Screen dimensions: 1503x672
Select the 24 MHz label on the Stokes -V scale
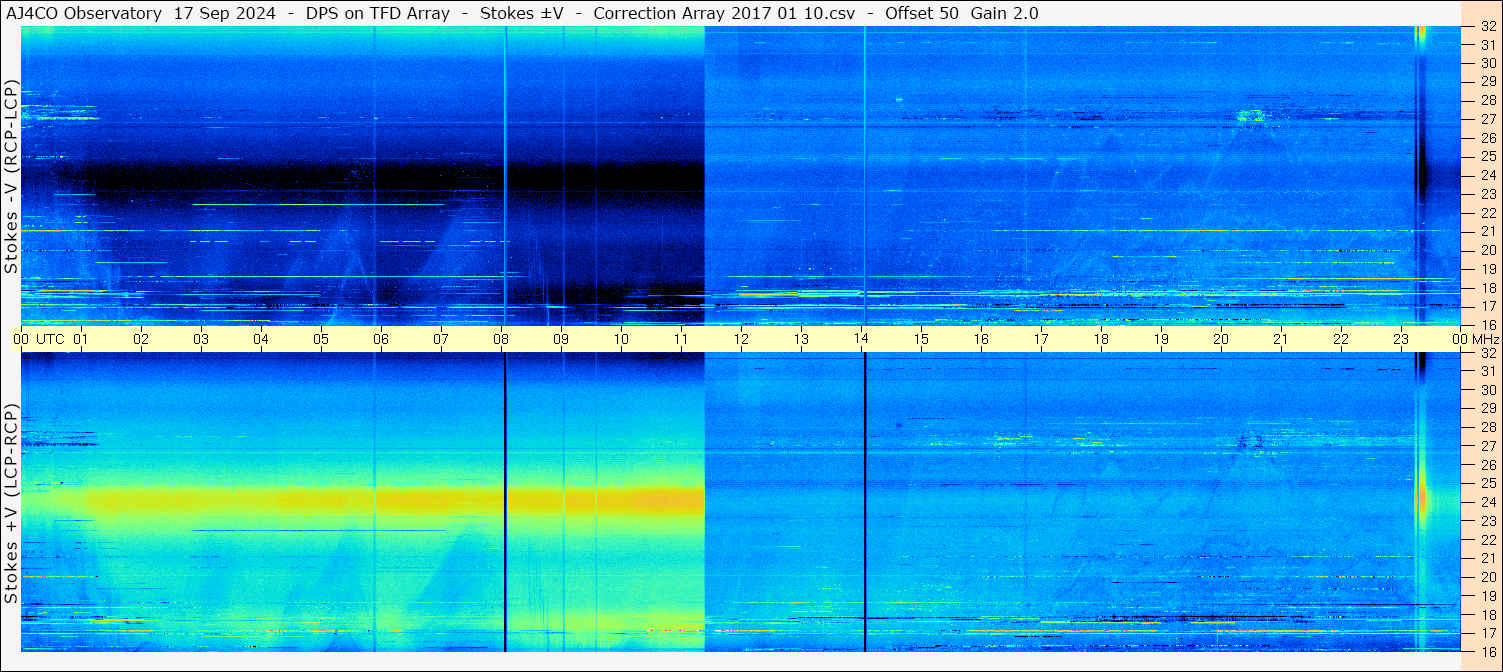[x=1487, y=175]
